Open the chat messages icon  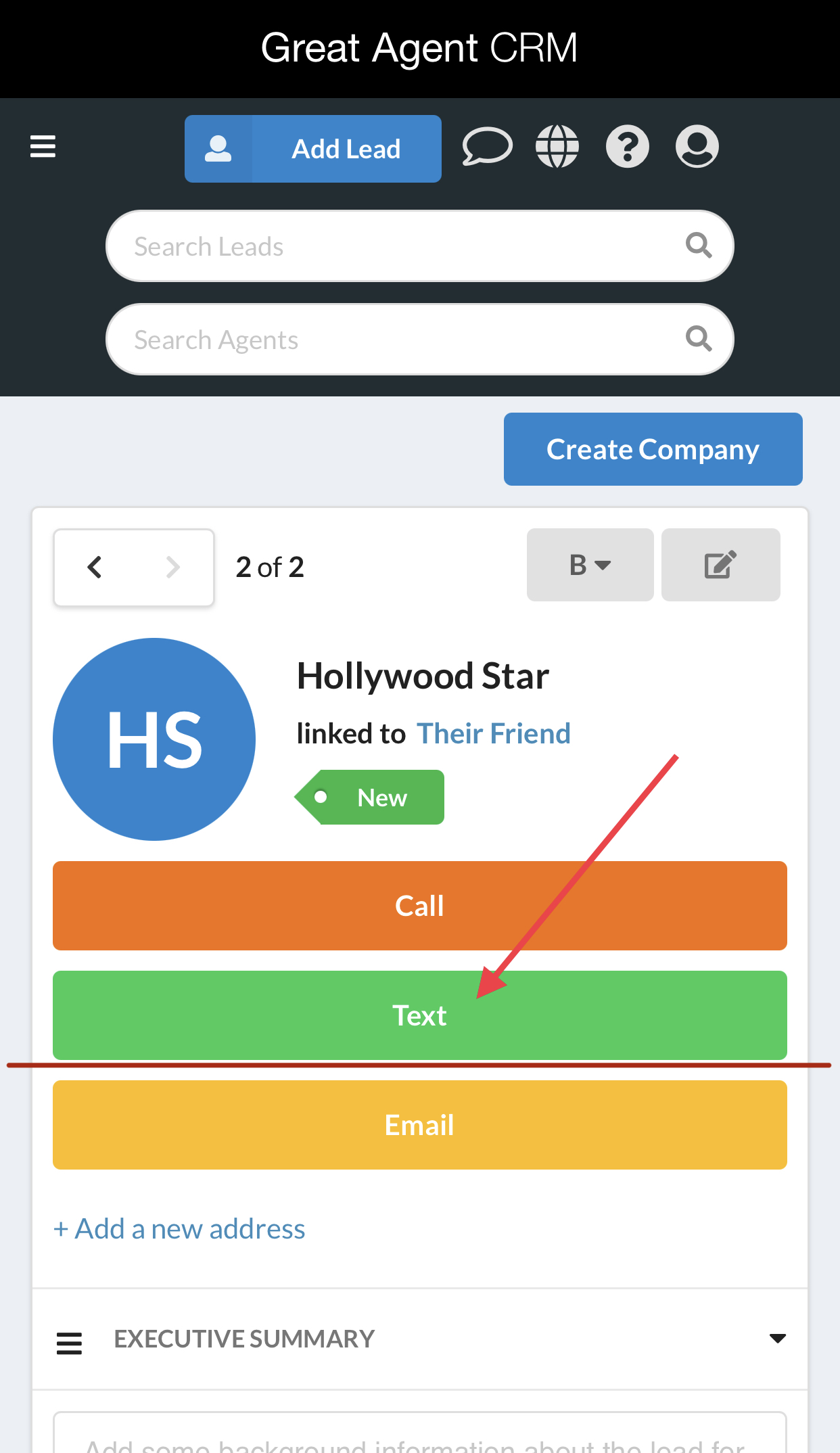tap(486, 147)
